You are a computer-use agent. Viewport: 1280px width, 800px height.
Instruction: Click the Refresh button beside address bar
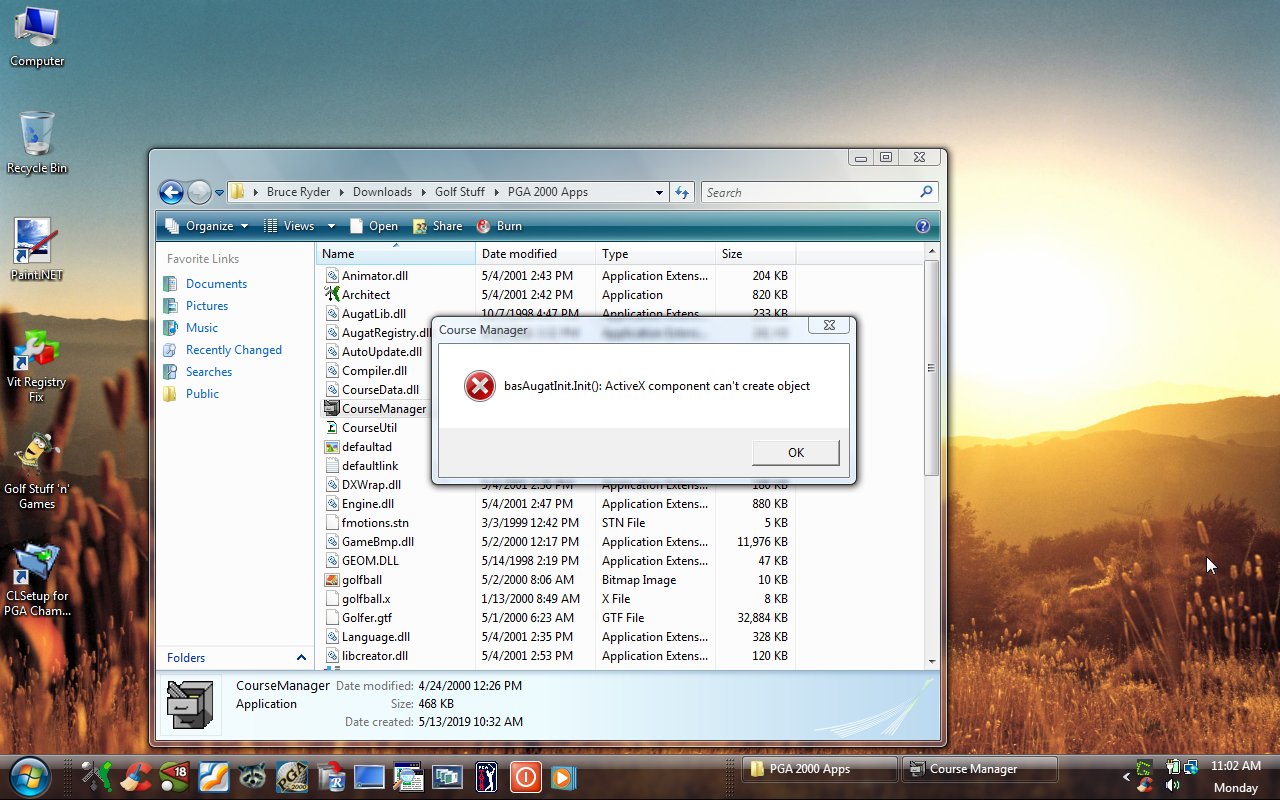point(682,193)
